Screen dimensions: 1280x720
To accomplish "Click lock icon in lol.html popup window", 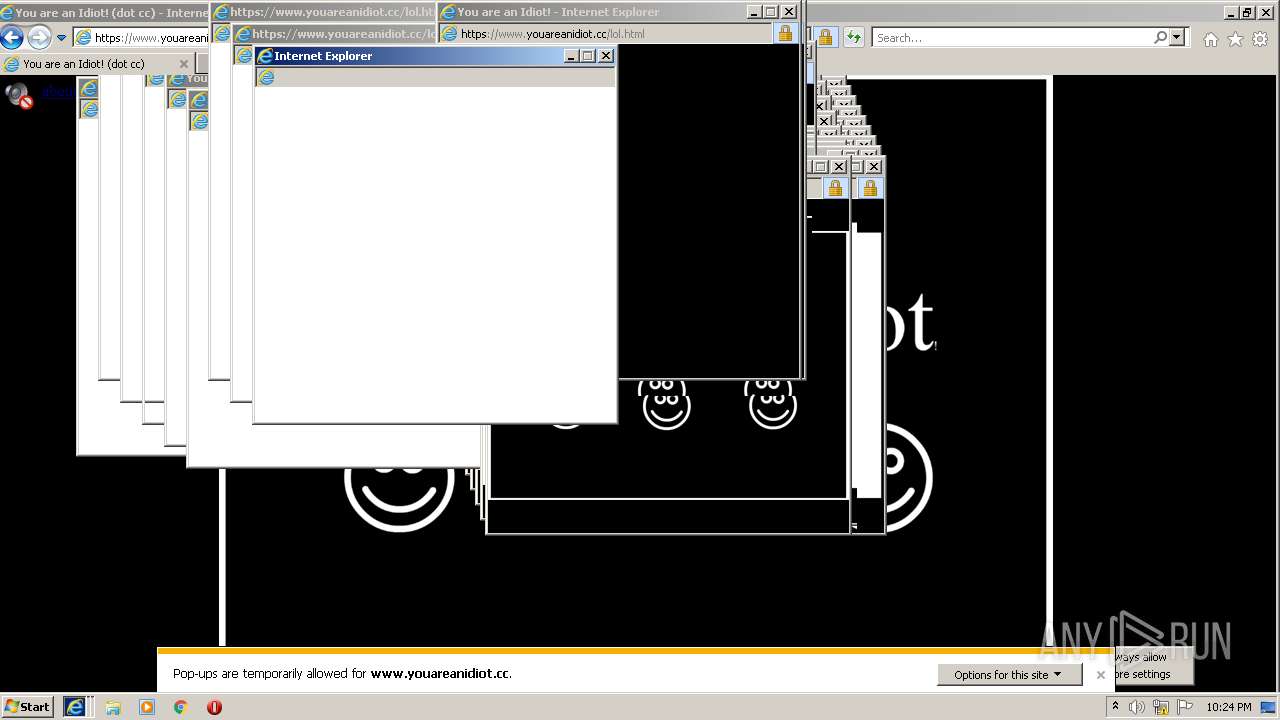I will (x=785, y=33).
